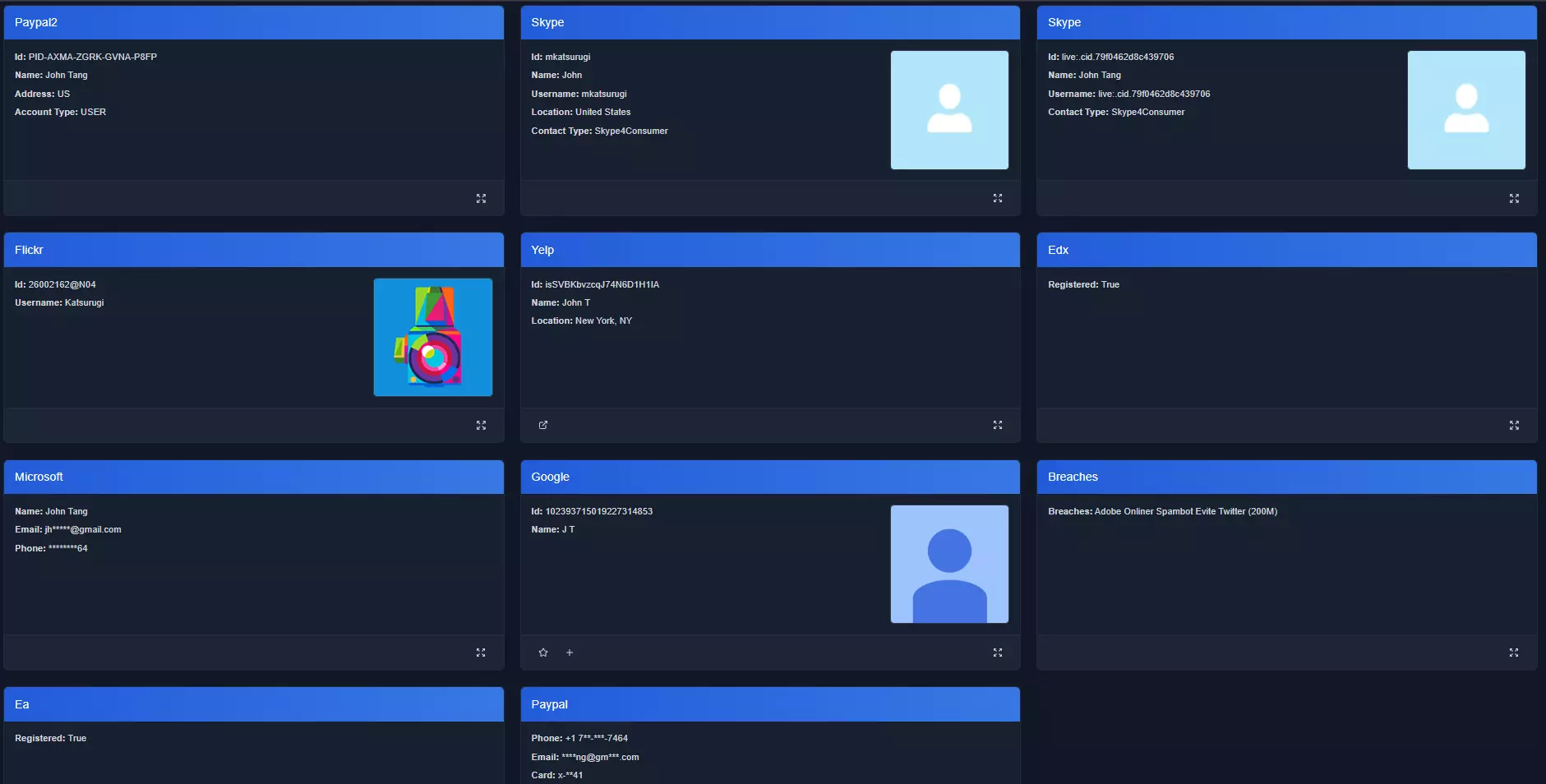
Task: Expand the Edx card
Action: [1514, 426]
